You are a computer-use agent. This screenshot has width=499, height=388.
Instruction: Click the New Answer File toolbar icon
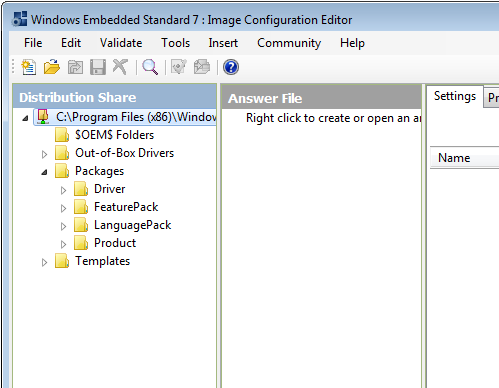(29, 67)
